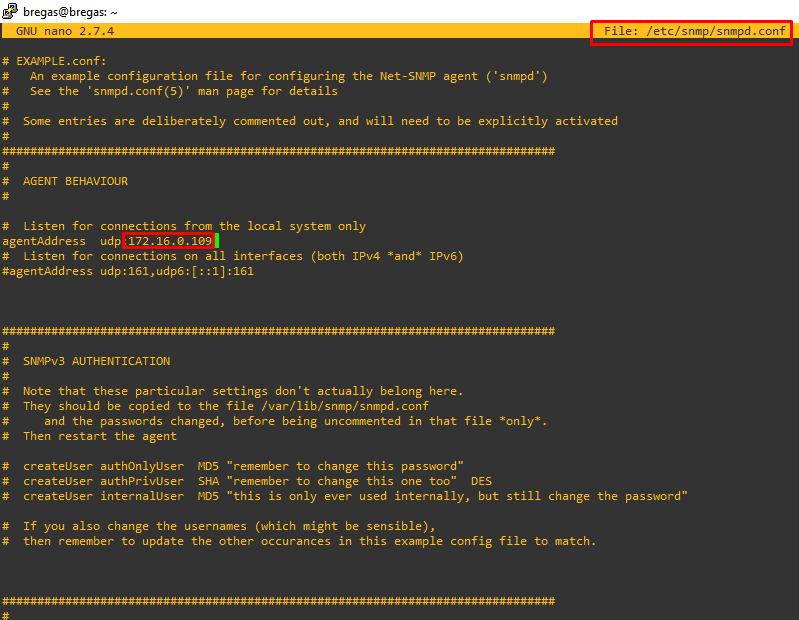The width and height of the screenshot is (799, 620).
Task: Click 'Note that these particular settings' comment line
Action: tap(233, 391)
